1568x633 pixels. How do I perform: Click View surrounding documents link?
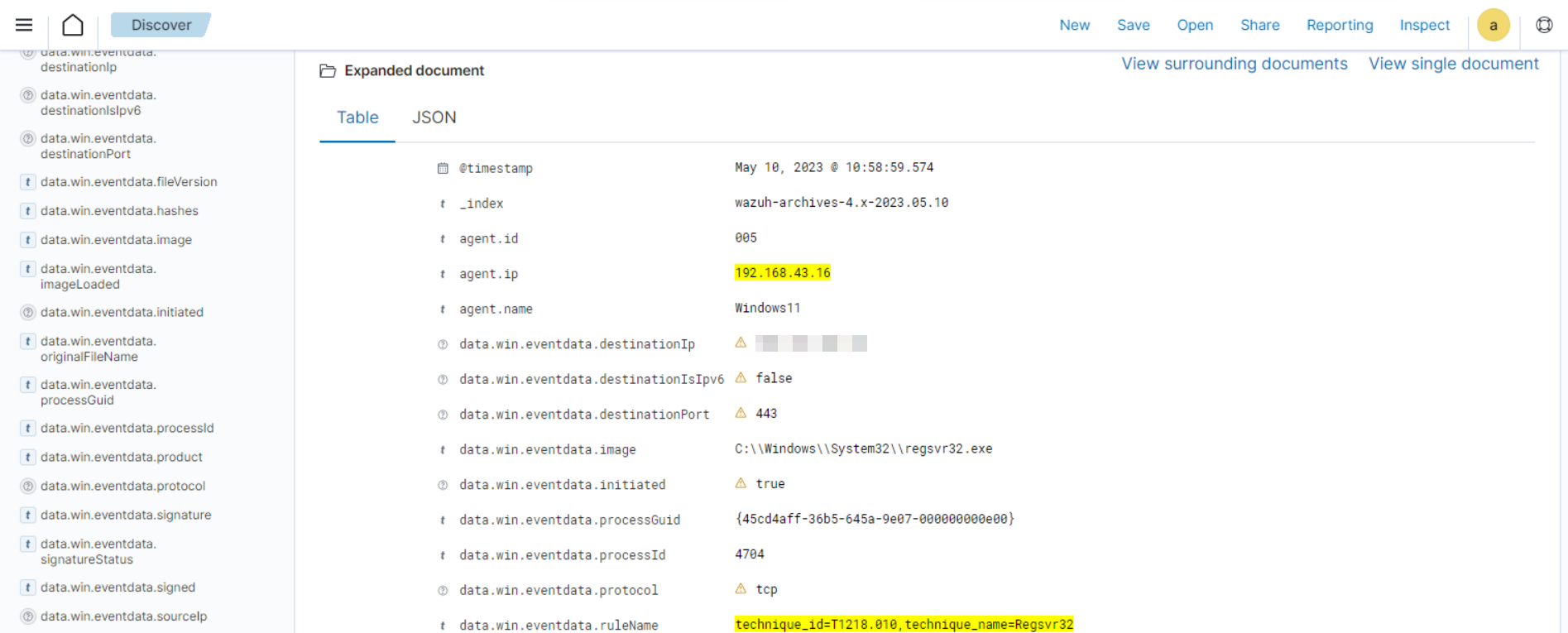click(1234, 64)
